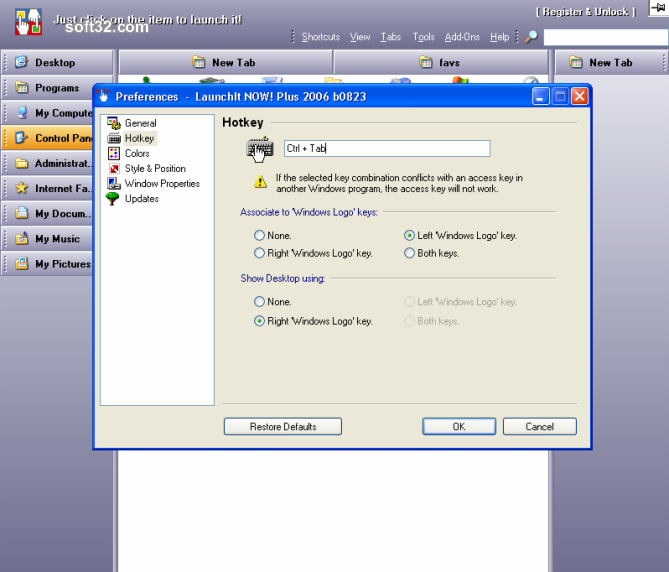Open the Tools menu
Image resolution: width=669 pixels, height=572 pixels.
point(423,37)
